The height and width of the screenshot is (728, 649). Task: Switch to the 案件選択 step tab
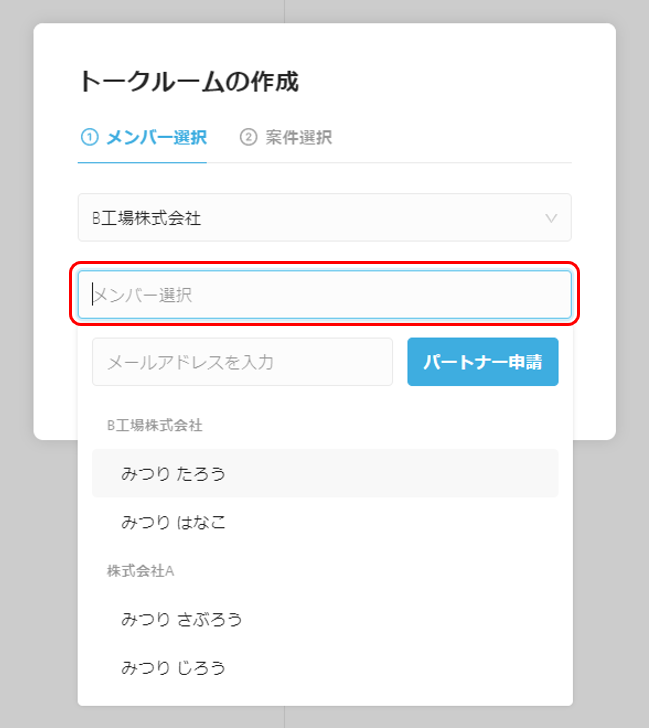[286, 137]
